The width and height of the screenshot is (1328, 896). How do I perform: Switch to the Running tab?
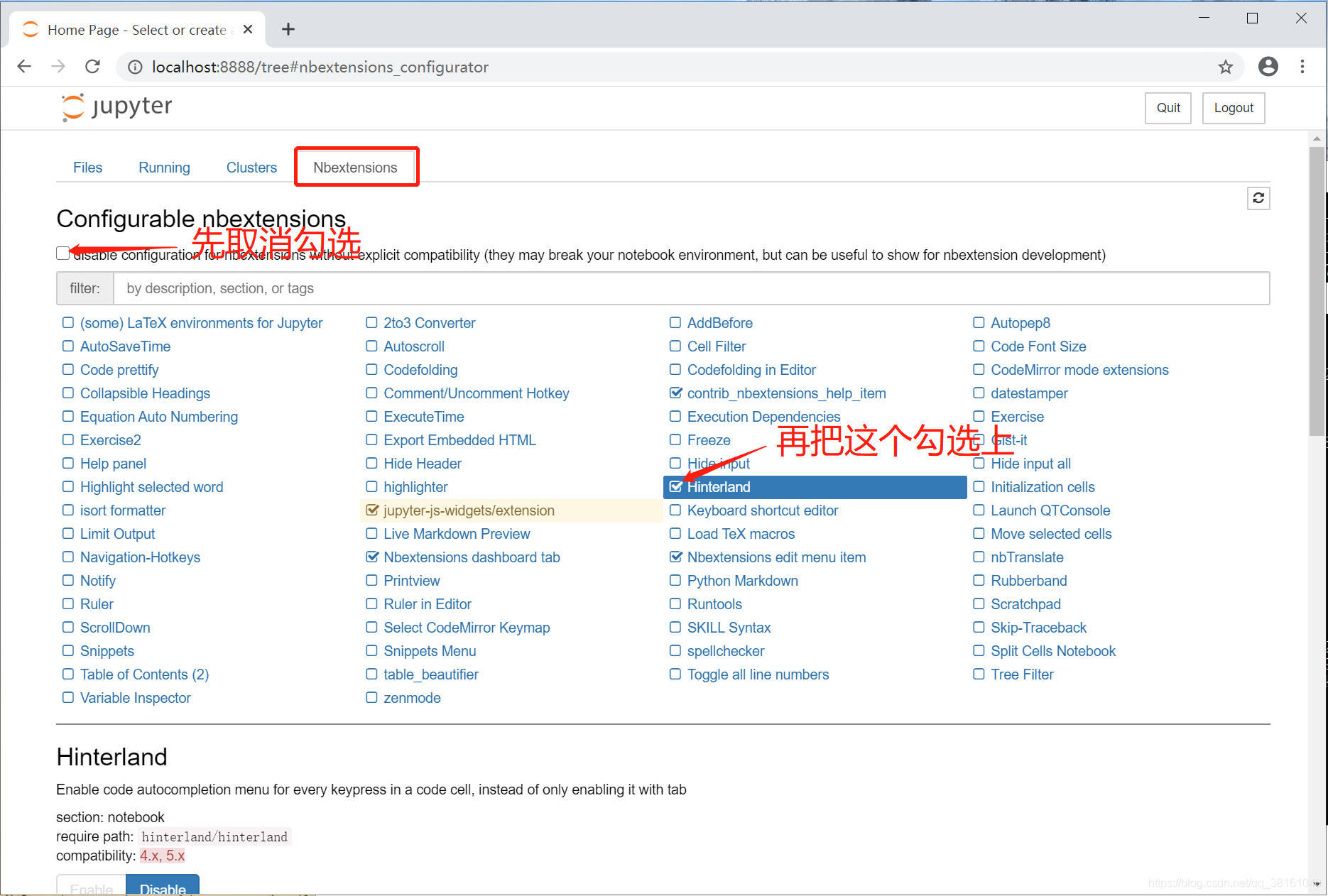point(164,168)
